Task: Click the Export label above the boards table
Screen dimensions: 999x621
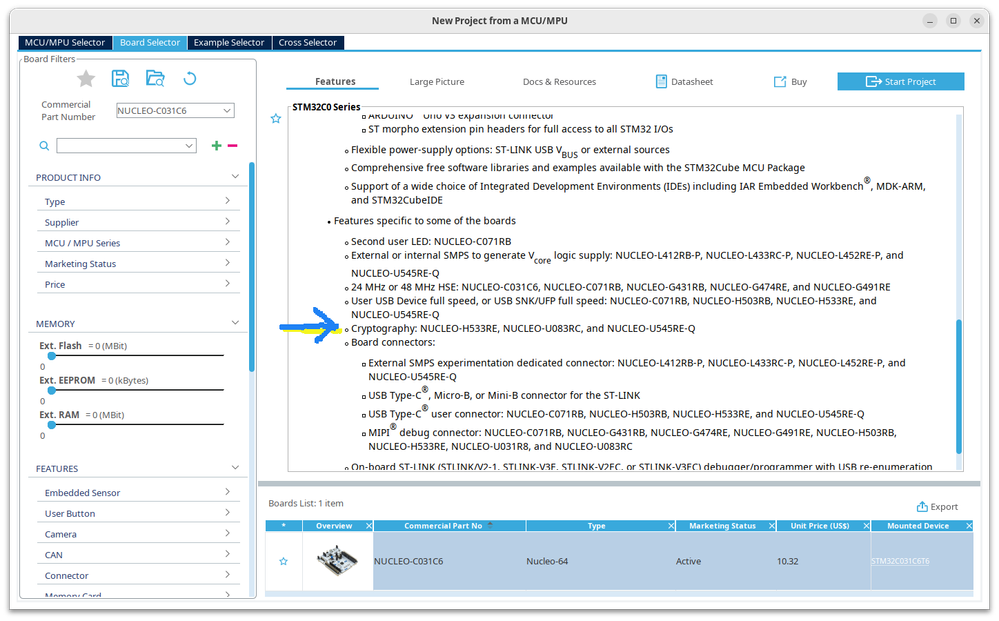Action: click(944, 506)
